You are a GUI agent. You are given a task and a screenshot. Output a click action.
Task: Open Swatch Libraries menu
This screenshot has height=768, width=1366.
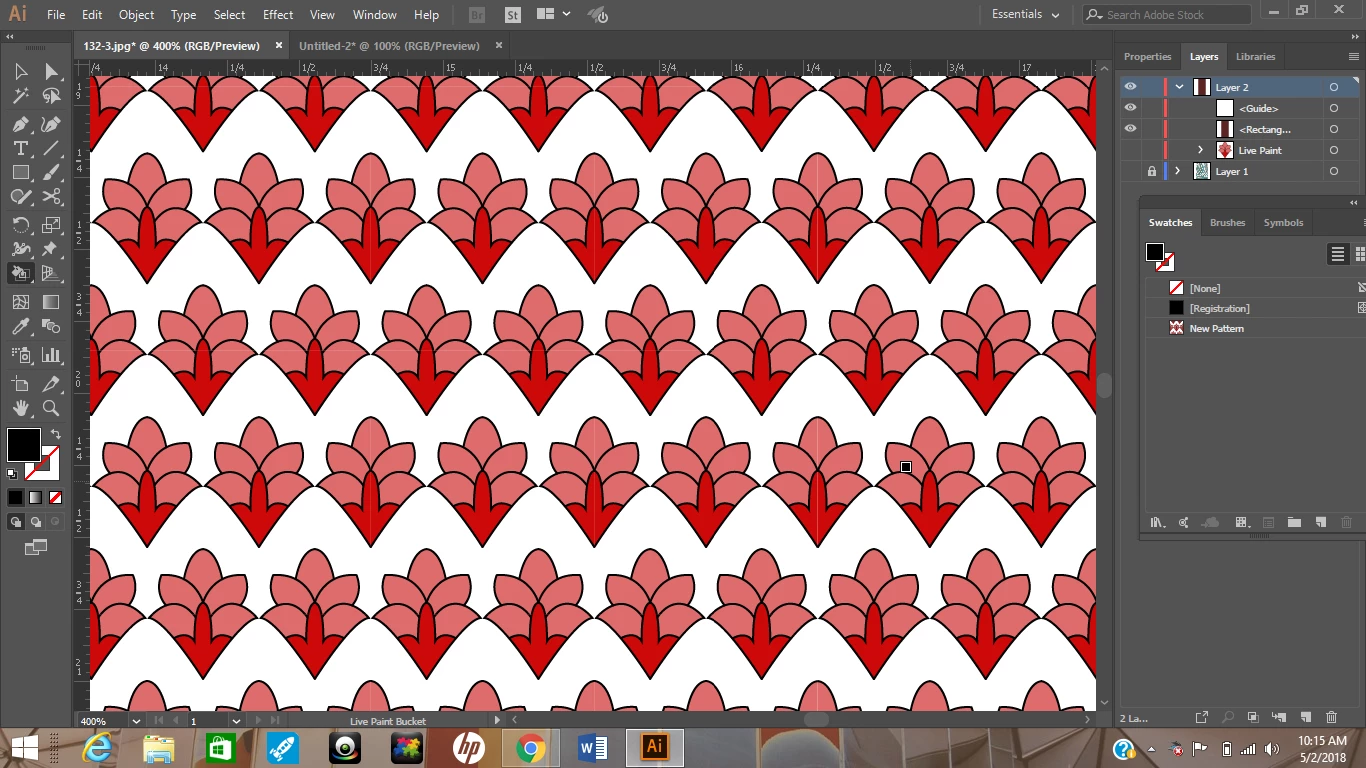tap(1158, 522)
